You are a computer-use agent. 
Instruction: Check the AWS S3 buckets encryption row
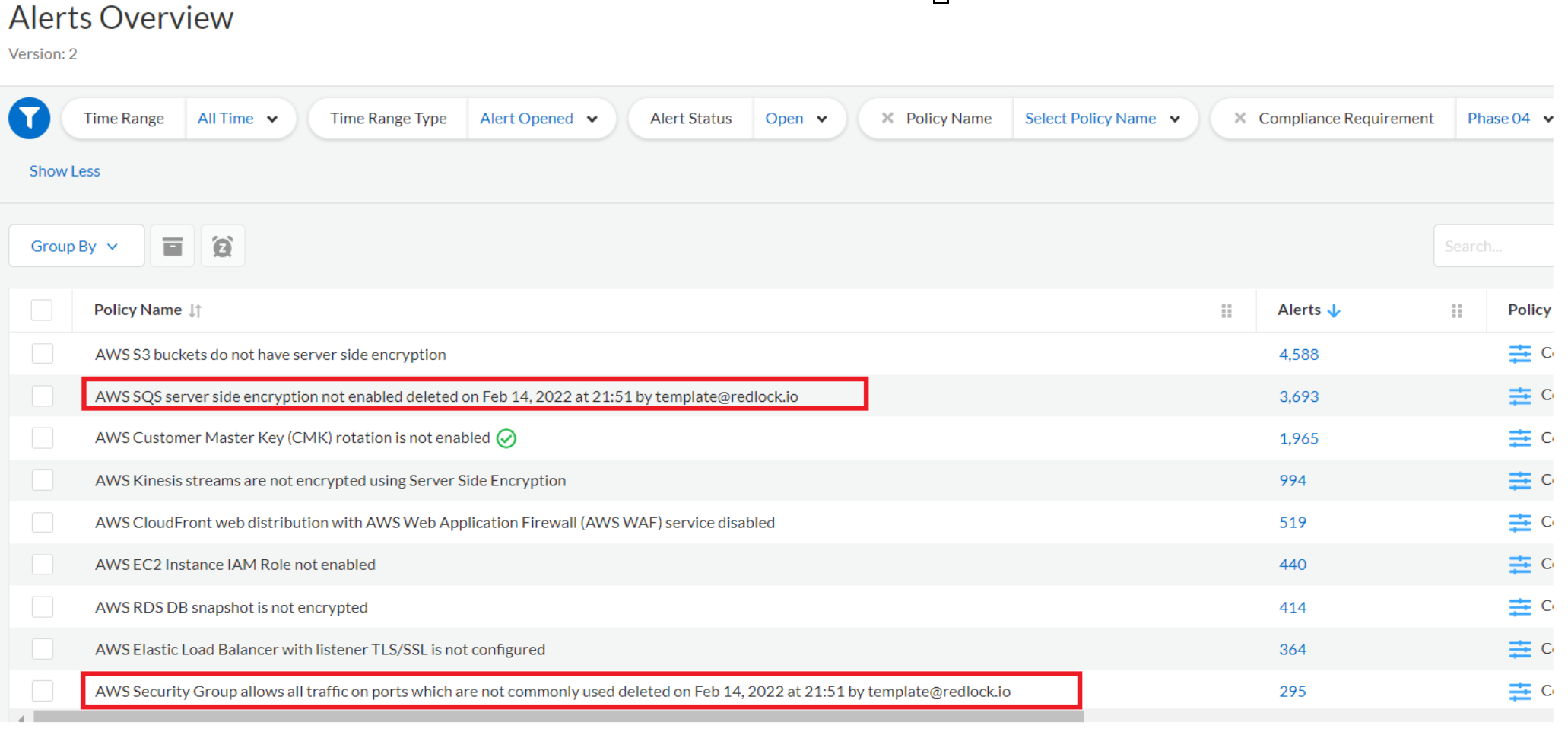tap(43, 354)
